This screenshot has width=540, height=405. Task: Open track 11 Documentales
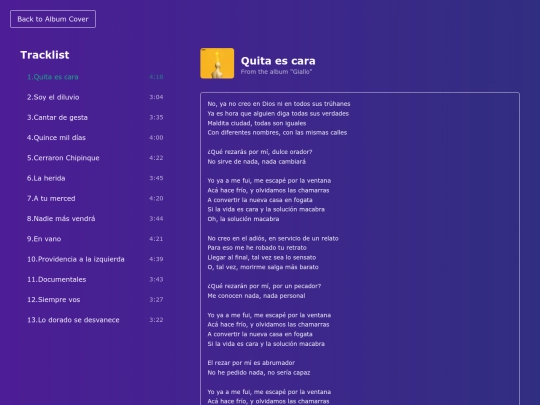click(95, 279)
